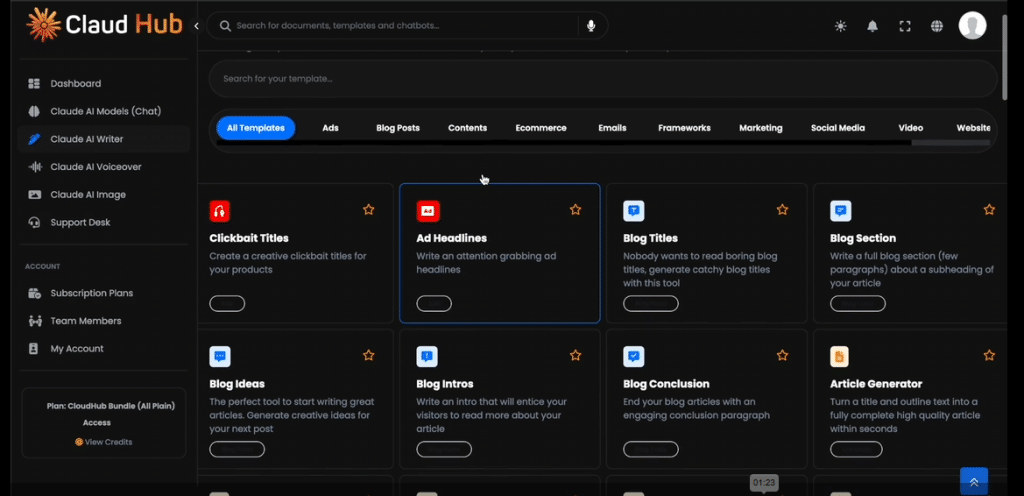This screenshot has width=1024, height=496.
Task: Favorite the Clickbait Titles template star
Action: tap(368, 210)
